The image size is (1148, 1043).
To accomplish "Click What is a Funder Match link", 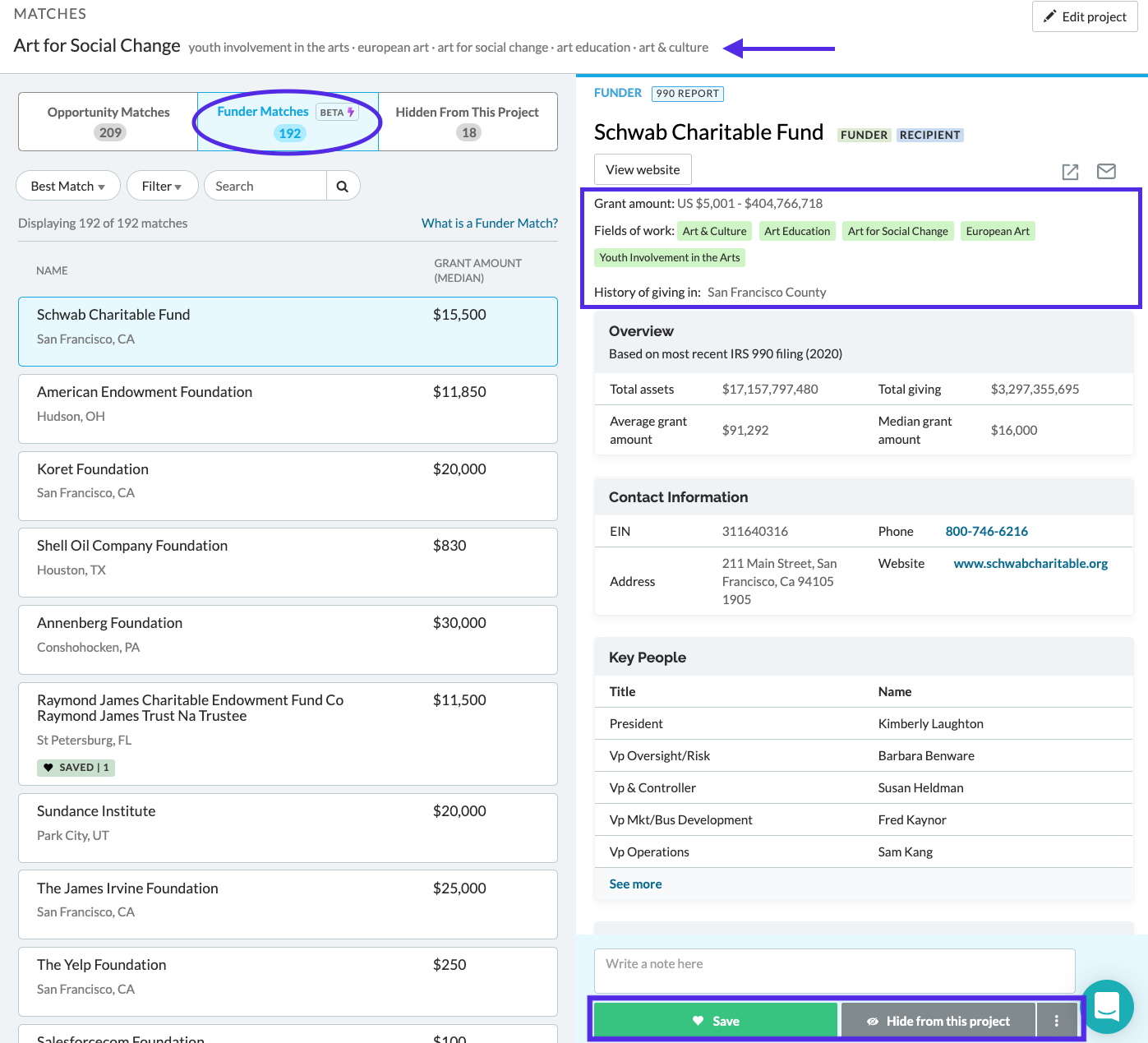I will point(490,223).
